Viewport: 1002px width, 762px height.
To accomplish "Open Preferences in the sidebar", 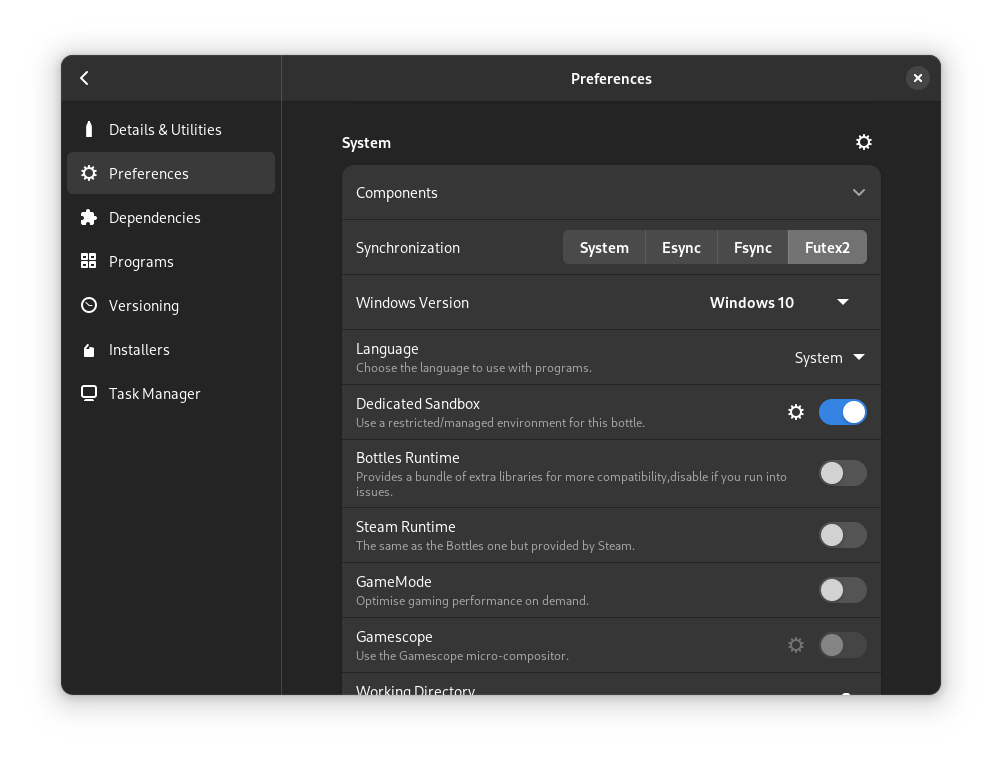I will coord(171,173).
